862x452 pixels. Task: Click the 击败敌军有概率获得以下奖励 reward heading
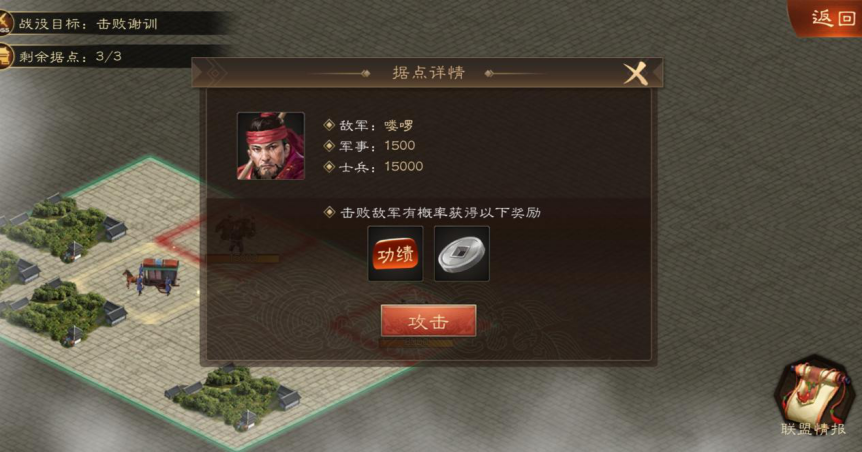[440, 212]
